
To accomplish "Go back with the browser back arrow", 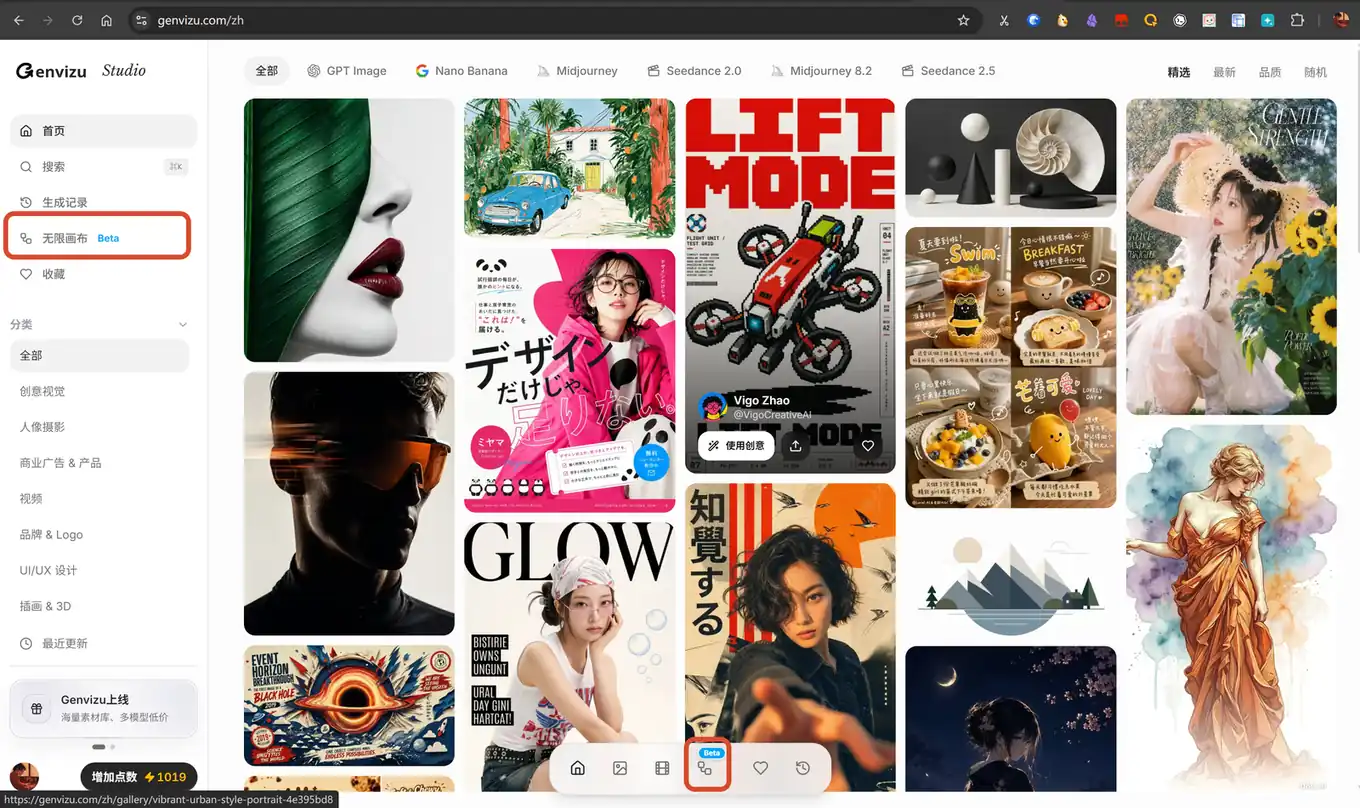I will pyautogui.click(x=18, y=20).
